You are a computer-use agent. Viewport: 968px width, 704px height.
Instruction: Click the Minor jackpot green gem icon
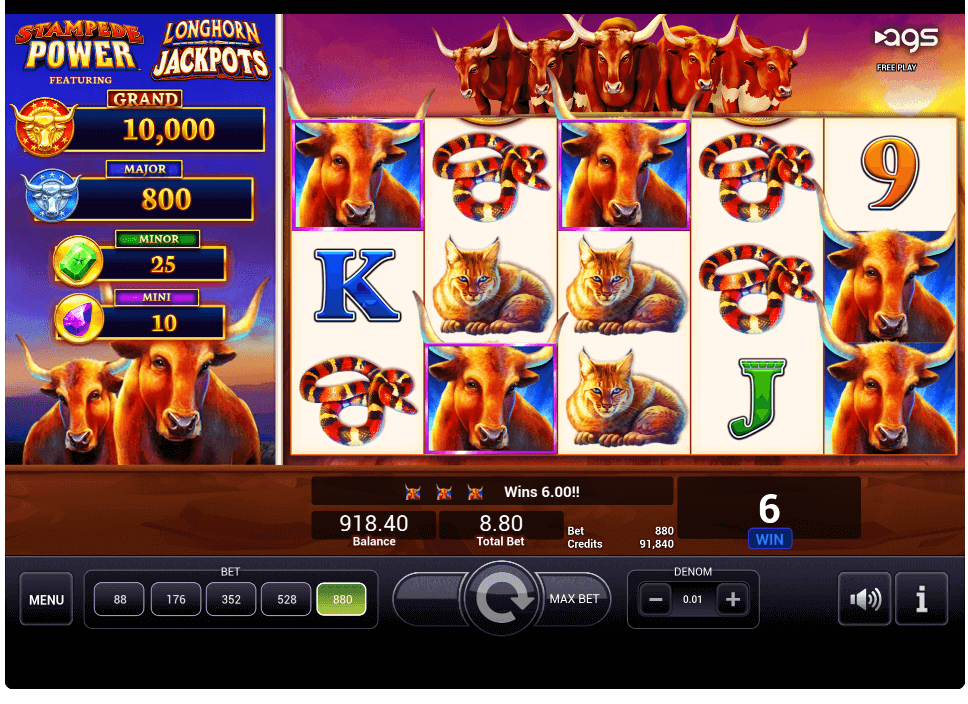click(x=78, y=261)
